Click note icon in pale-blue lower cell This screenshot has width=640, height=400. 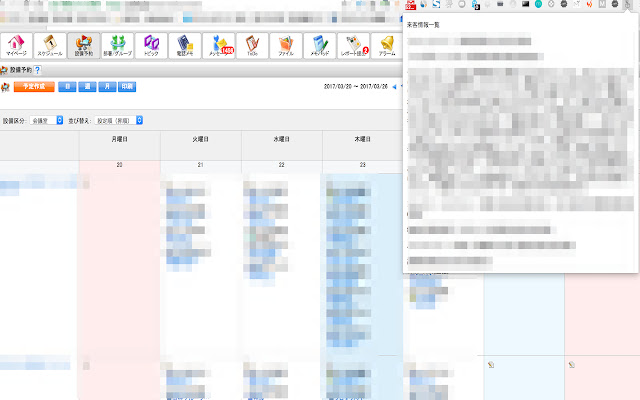coord(491,364)
